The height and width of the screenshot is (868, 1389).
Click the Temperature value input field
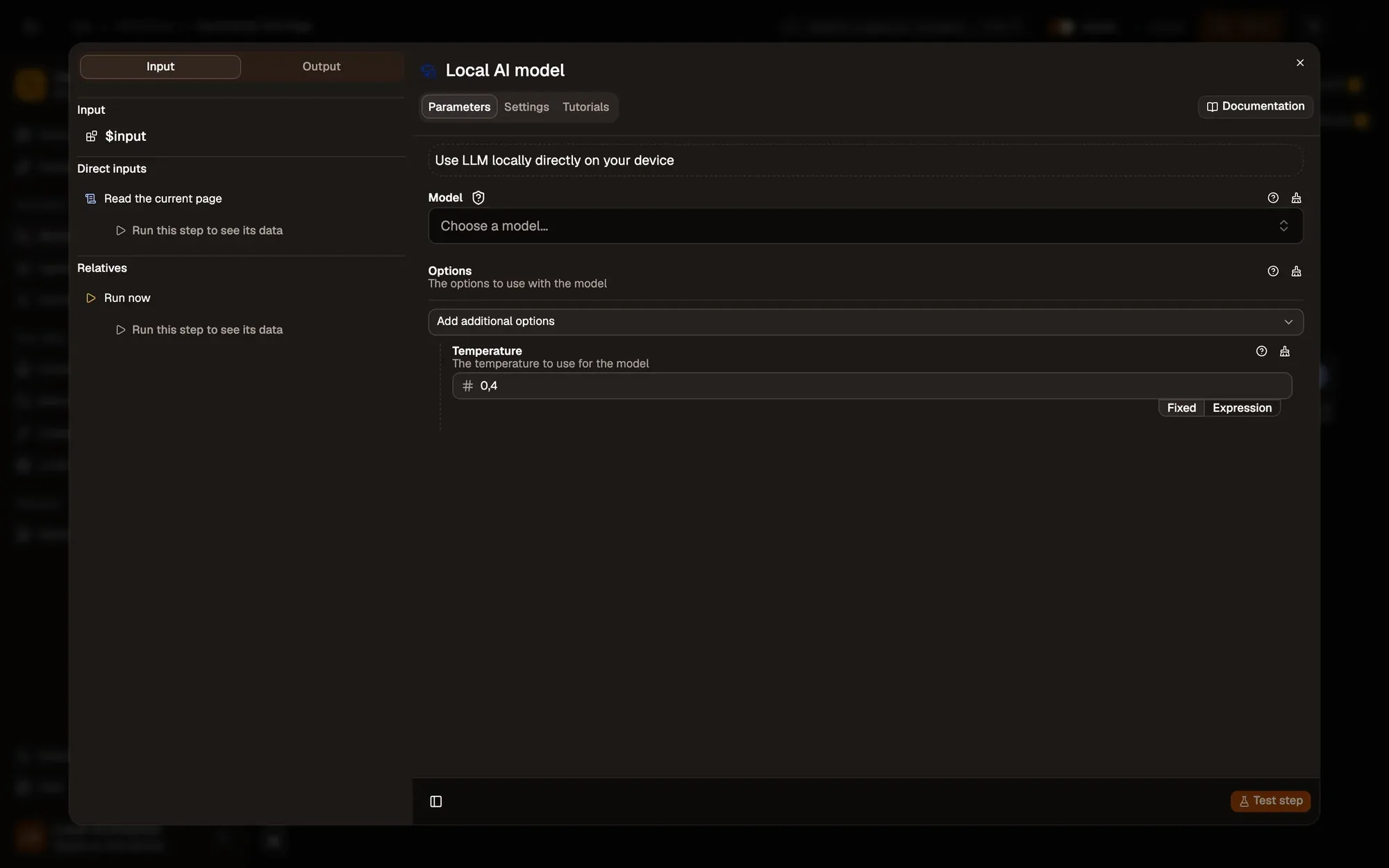pos(872,386)
